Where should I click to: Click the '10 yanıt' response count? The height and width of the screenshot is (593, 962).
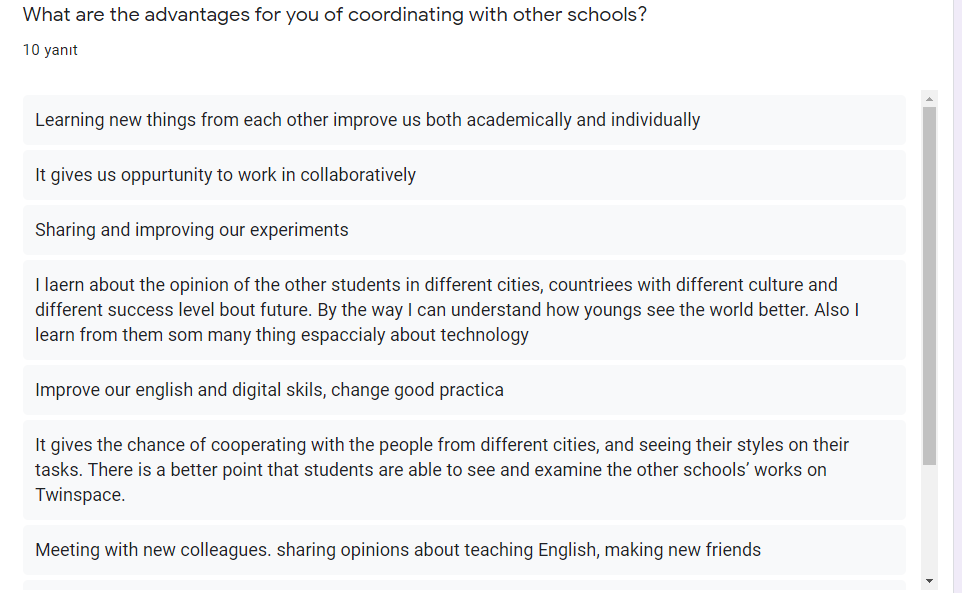click(x=50, y=50)
